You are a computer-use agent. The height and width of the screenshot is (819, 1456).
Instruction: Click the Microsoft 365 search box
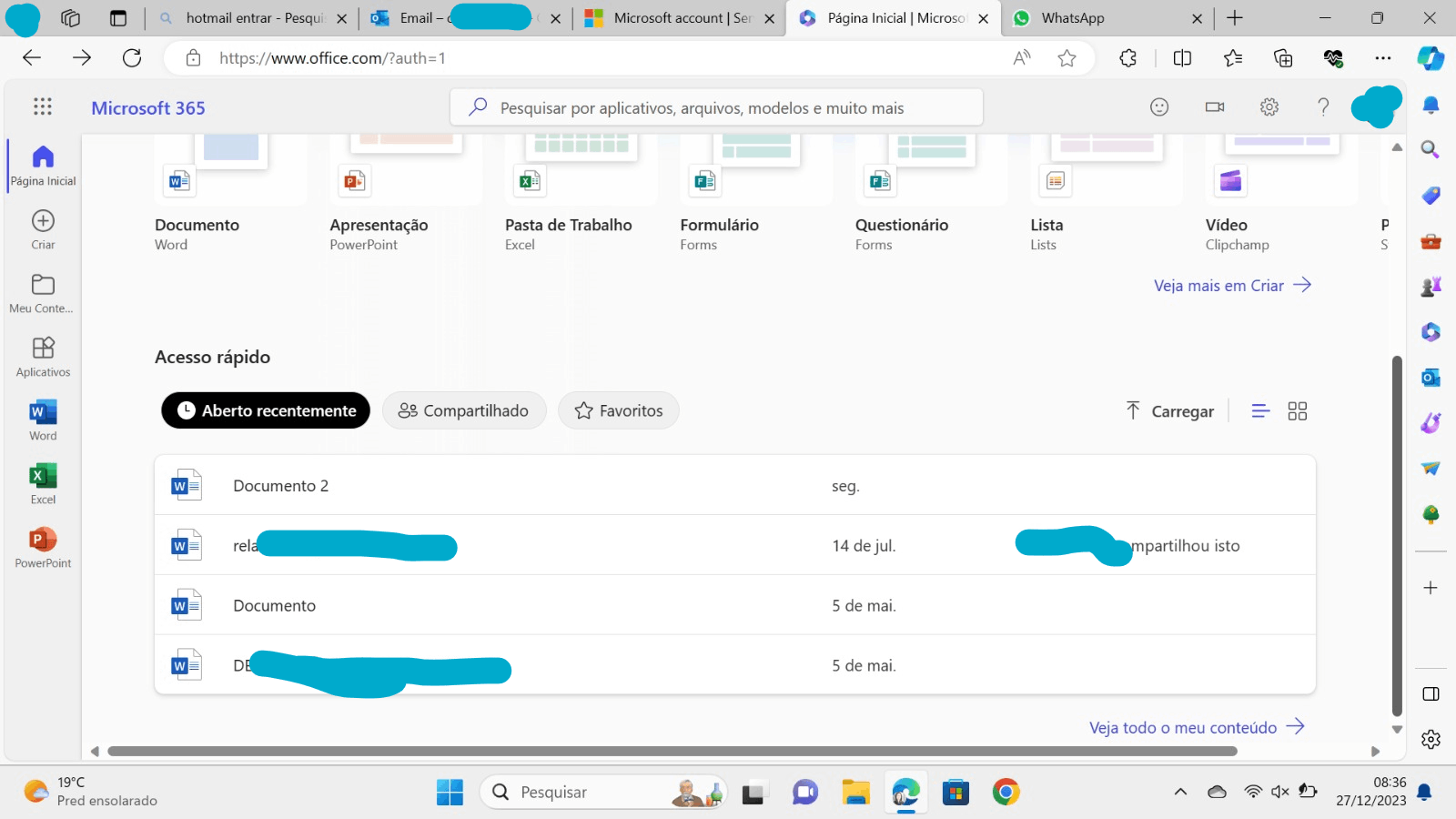coord(716,107)
